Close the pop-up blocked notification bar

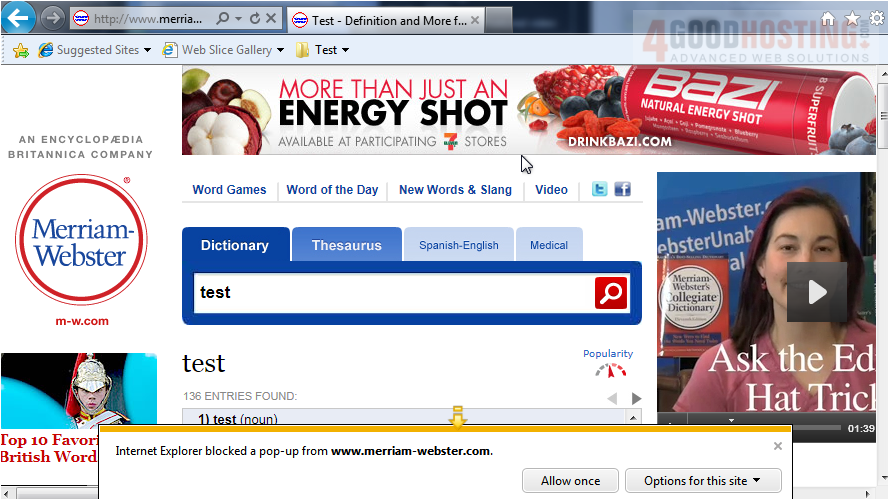[778, 446]
